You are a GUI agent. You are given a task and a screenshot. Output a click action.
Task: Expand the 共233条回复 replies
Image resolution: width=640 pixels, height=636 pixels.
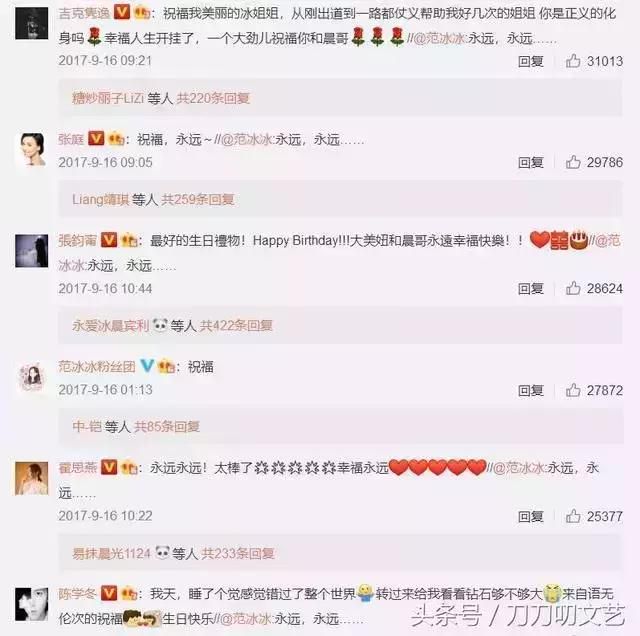pyautogui.click(x=238, y=554)
